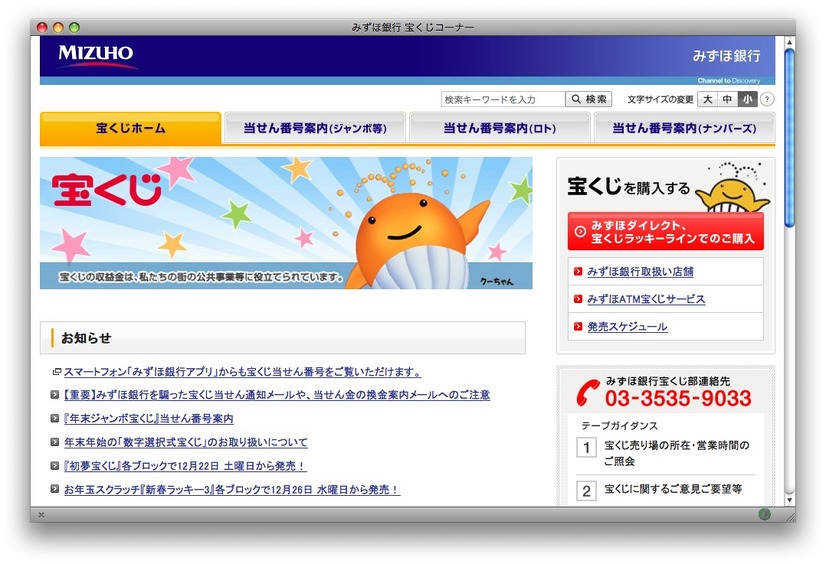The height and width of the screenshot is (564, 826).
Task: Open 当せん番号案内(ナンバーズ) tab
Action: coord(684,128)
